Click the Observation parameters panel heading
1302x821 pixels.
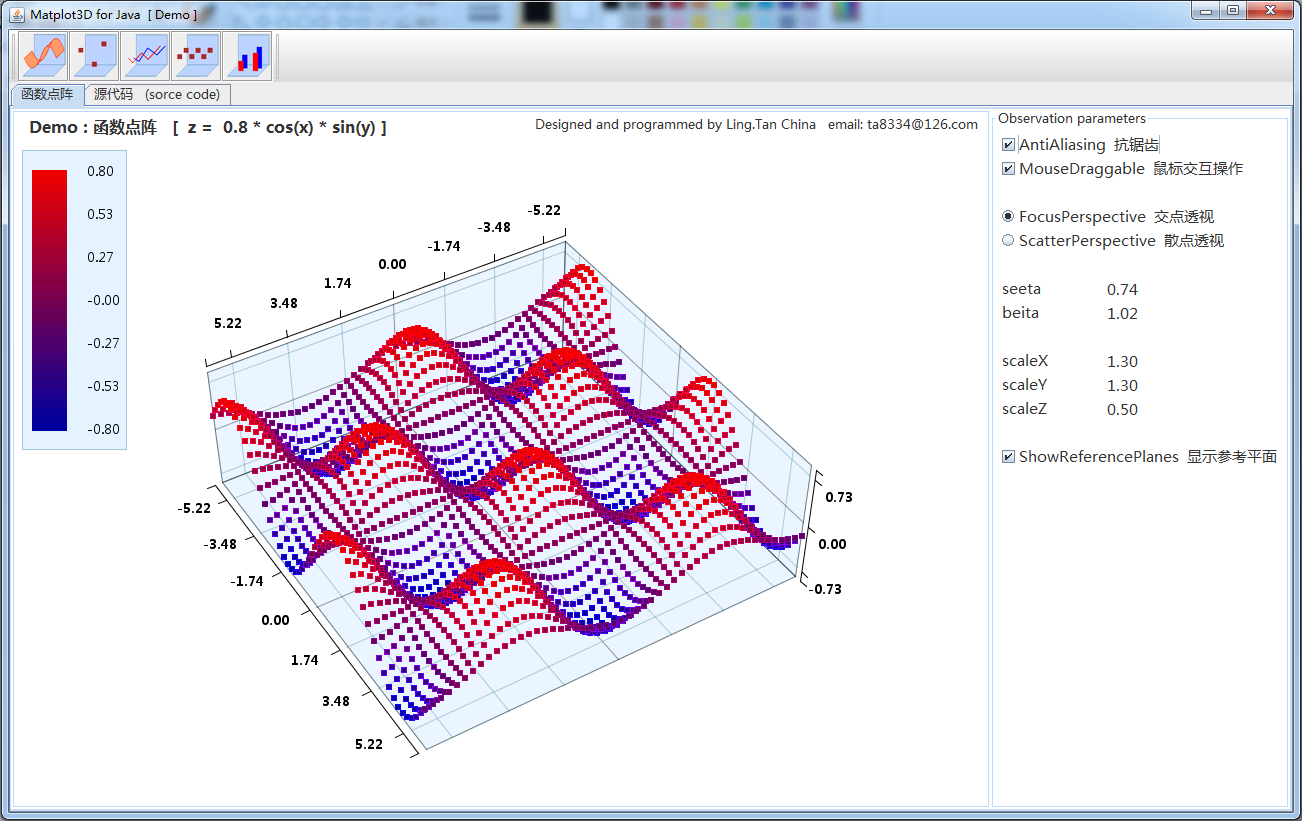pyautogui.click(x=1072, y=118)
